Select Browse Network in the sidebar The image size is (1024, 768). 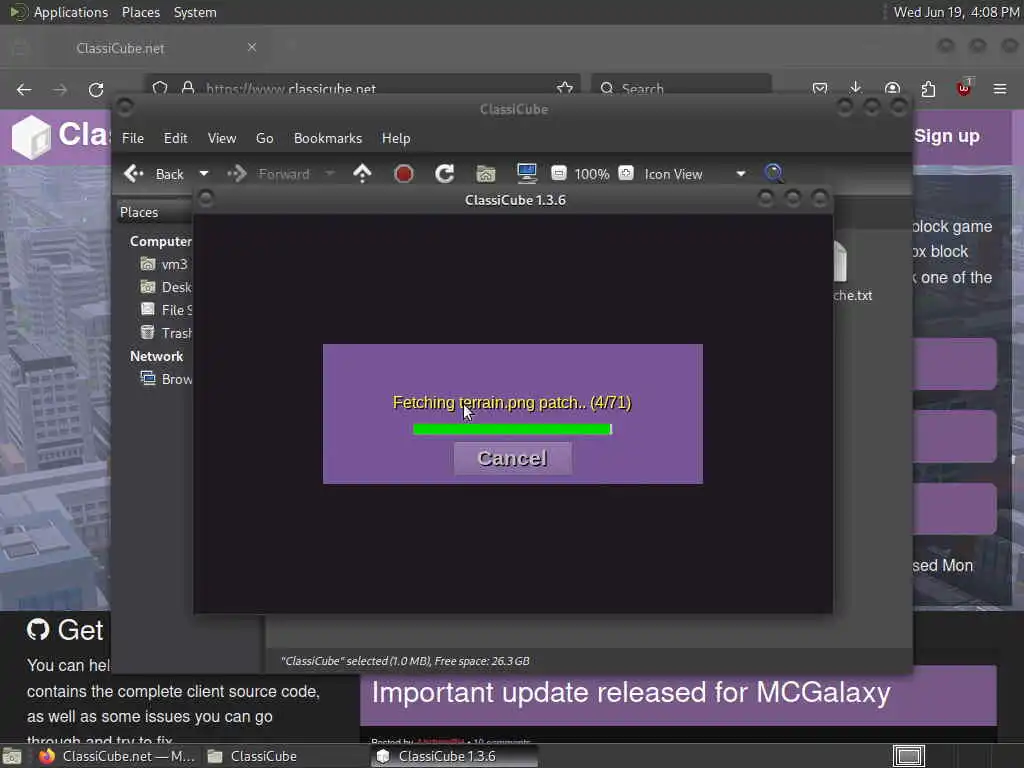[x=166, y=379]
